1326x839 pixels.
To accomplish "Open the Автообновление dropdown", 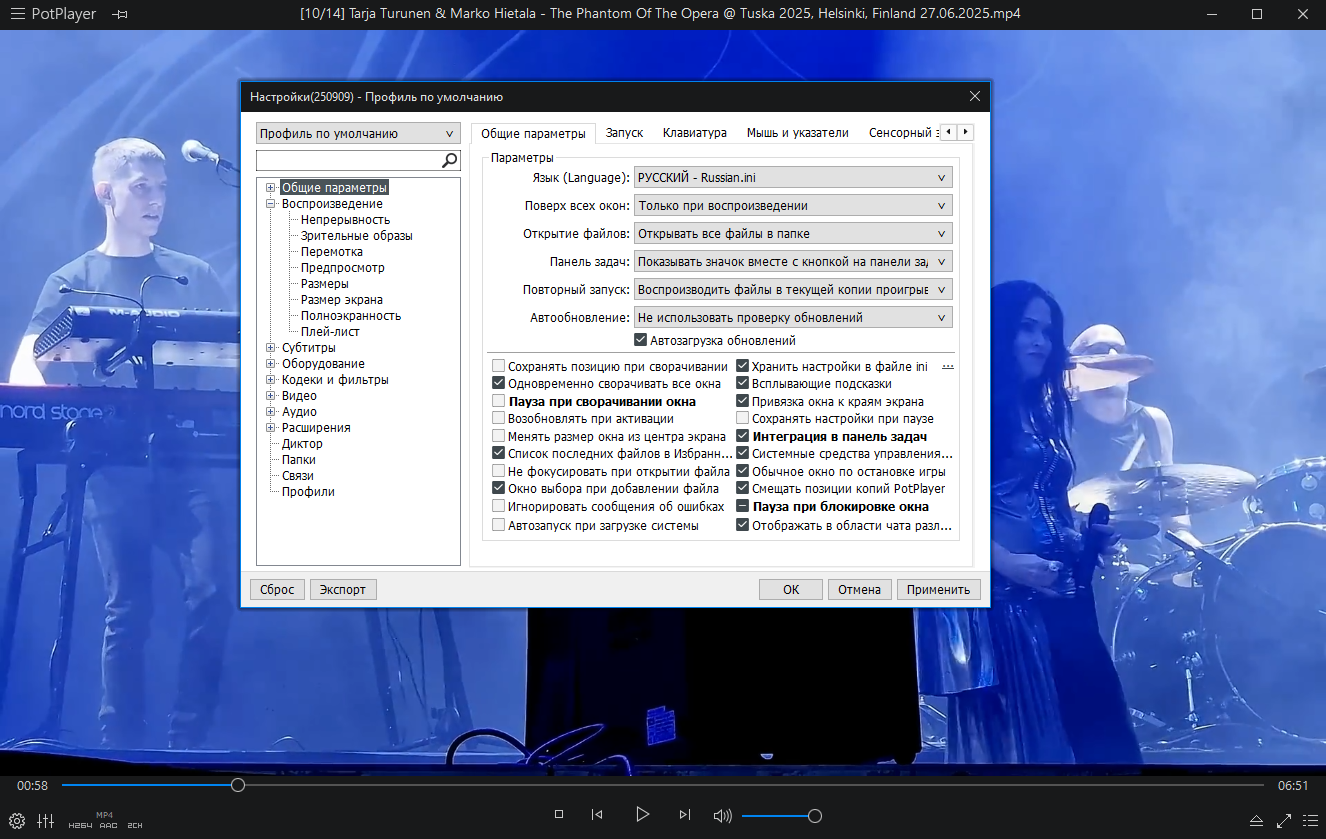I will coord(793,318).
